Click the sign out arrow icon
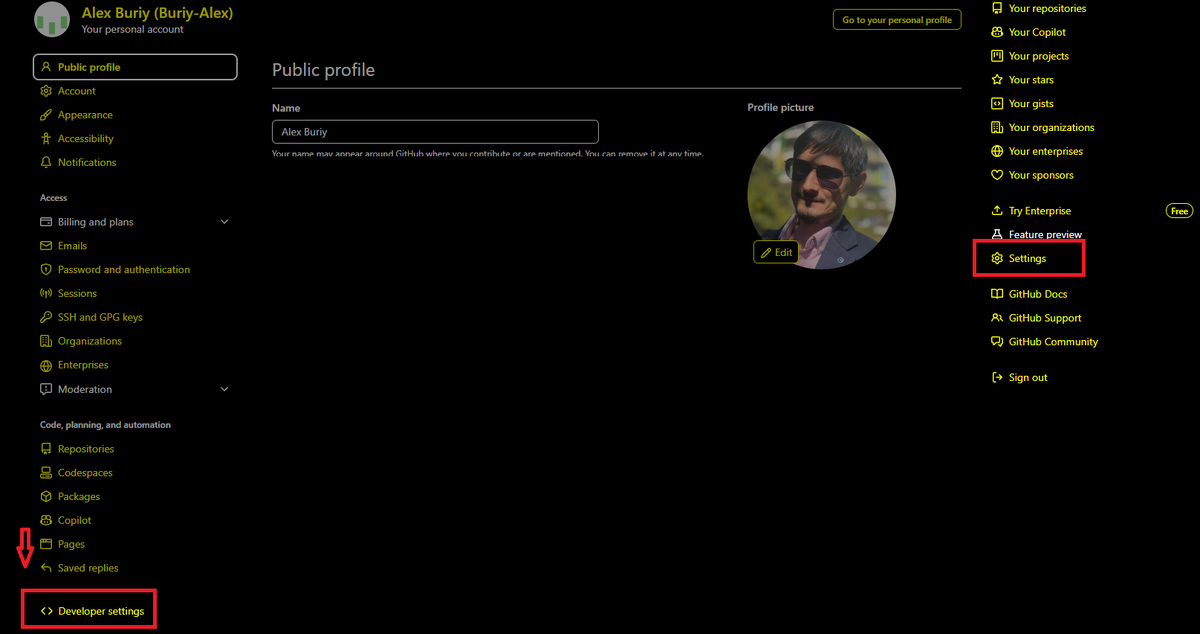 (x=997, y=378)
